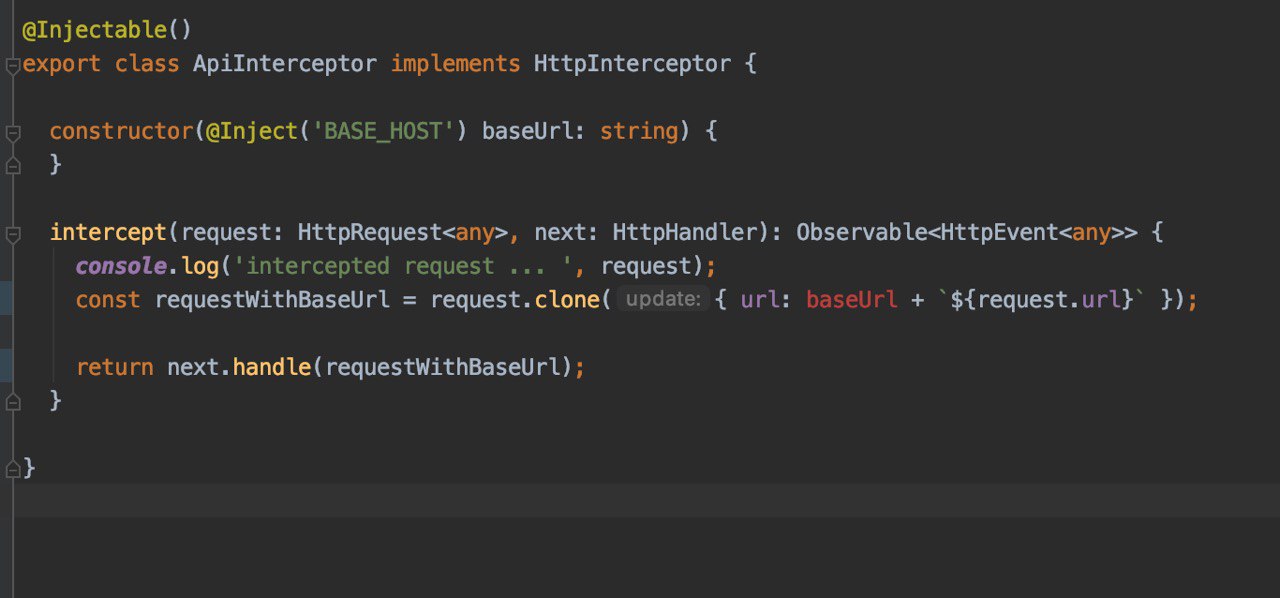Click the 'implements' keyword
This screenshot has width=1280, height=598.
click(456, 64)
